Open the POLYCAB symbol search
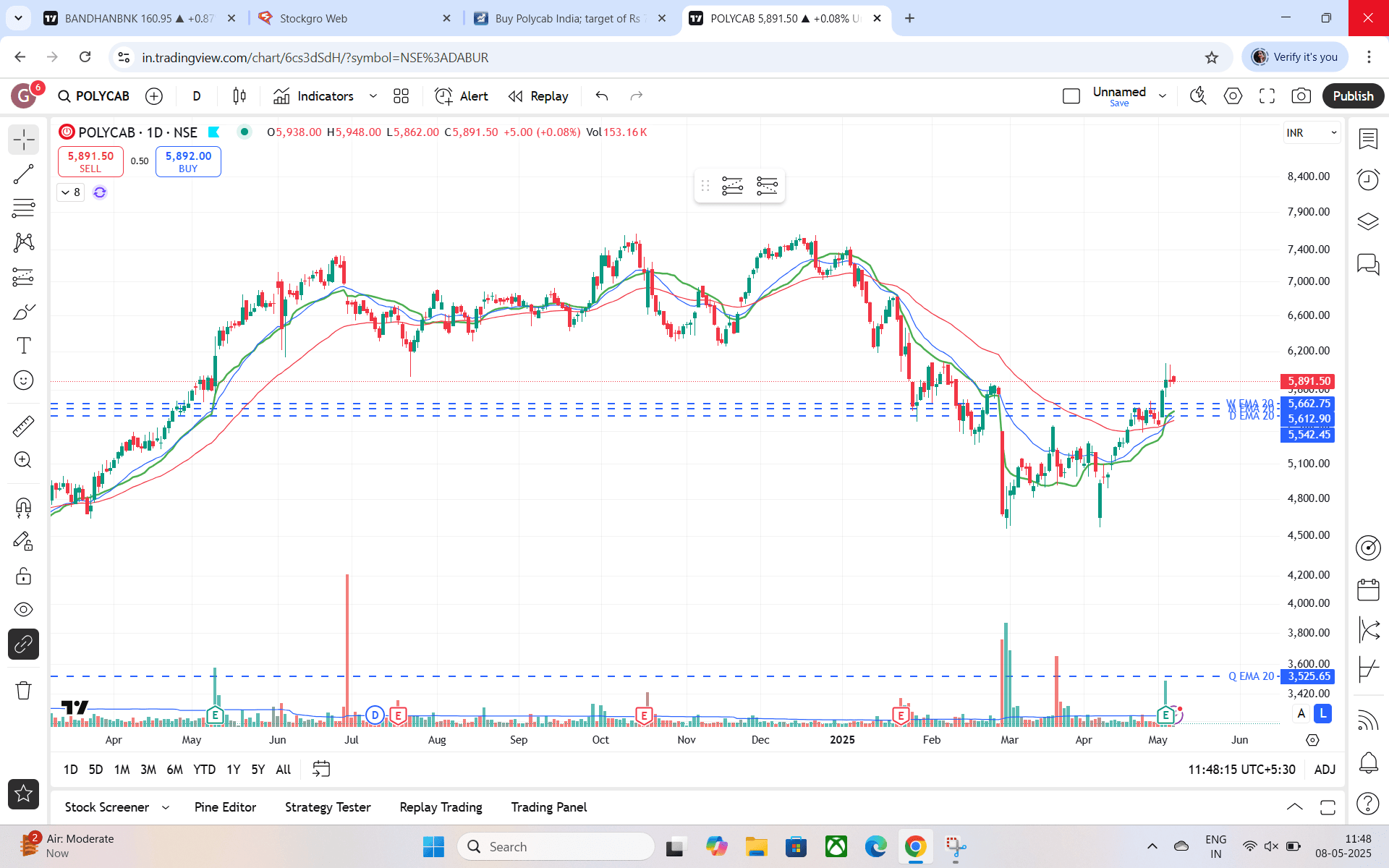The height and width of the screenshot is (868, 1389). point(94,96)
